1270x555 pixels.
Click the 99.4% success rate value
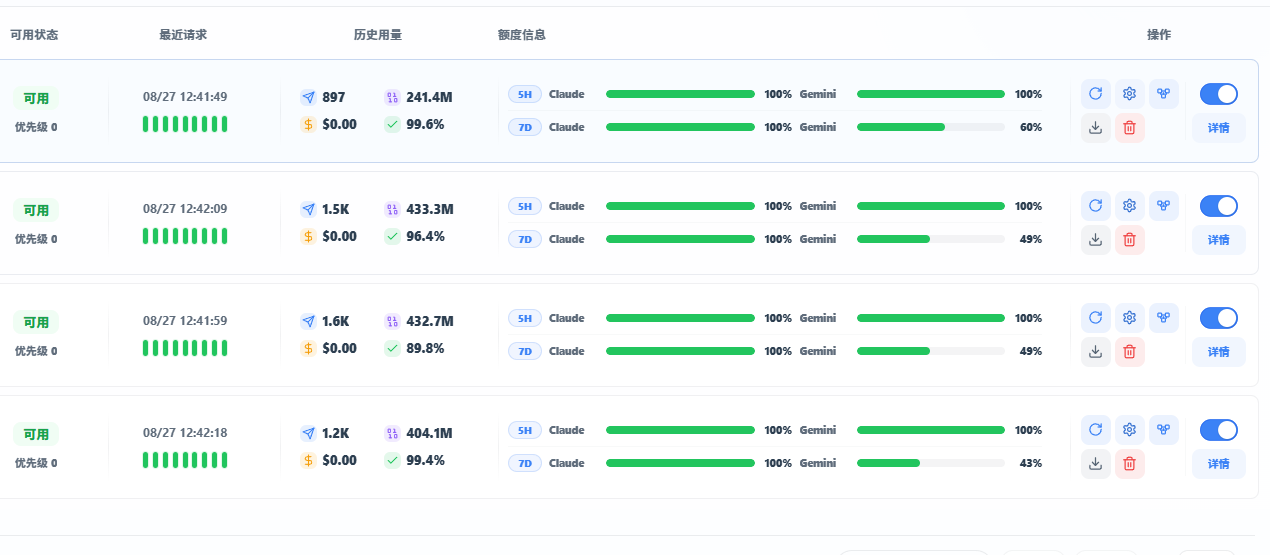point(426,461)
